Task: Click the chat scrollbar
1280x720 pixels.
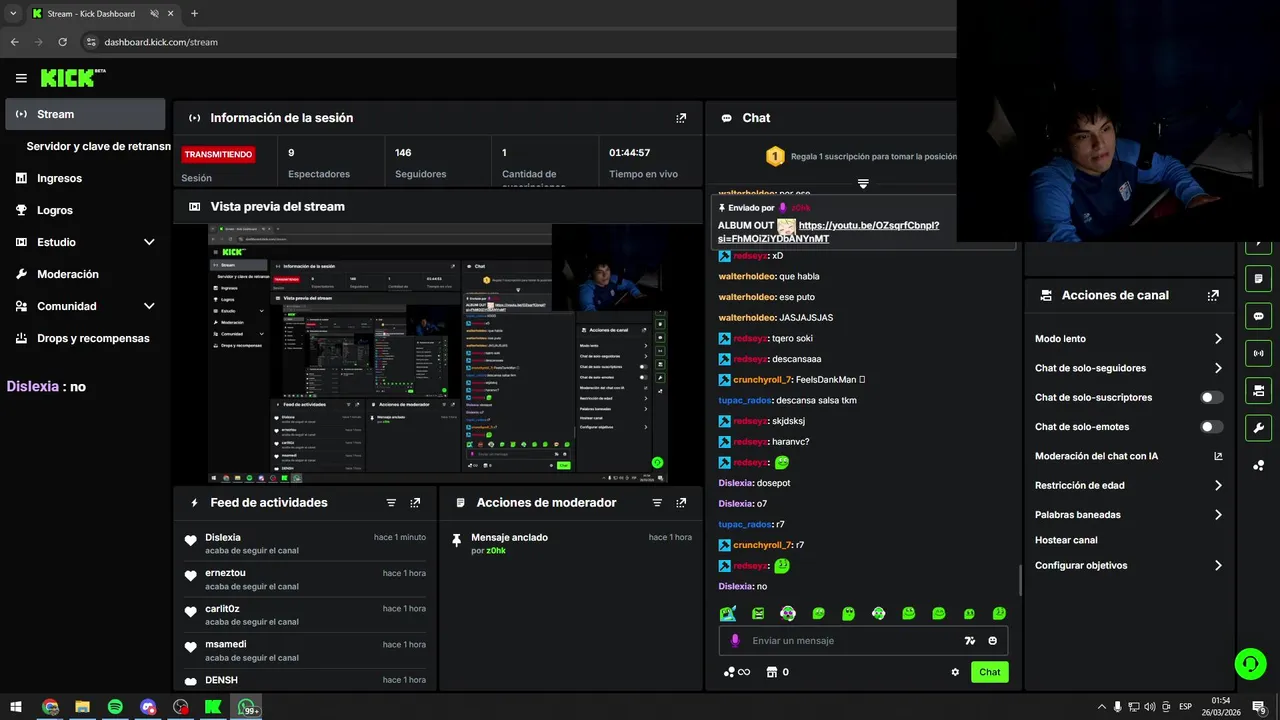Action: [x=1020, y=580]
